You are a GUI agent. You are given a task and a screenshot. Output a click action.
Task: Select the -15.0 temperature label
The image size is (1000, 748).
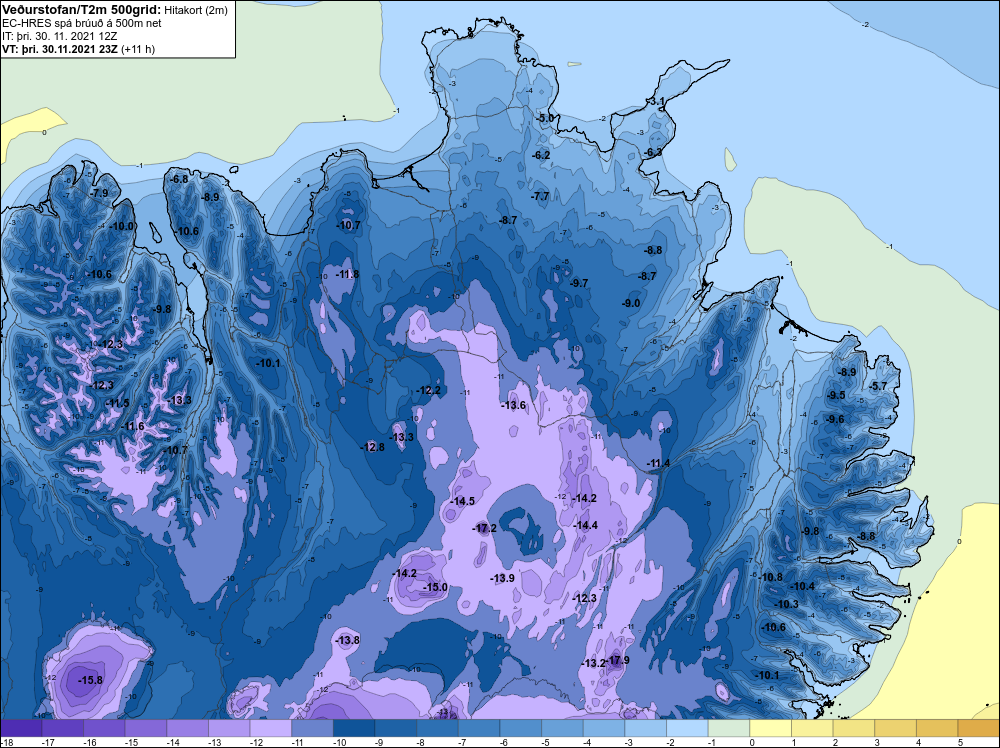(437, 587)
